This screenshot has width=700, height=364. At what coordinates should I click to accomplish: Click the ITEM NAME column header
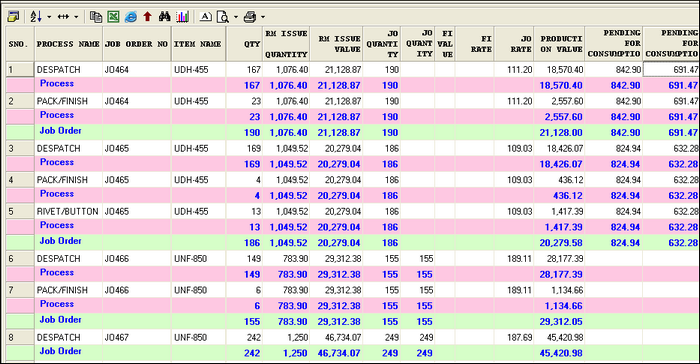tap(199, 44)
